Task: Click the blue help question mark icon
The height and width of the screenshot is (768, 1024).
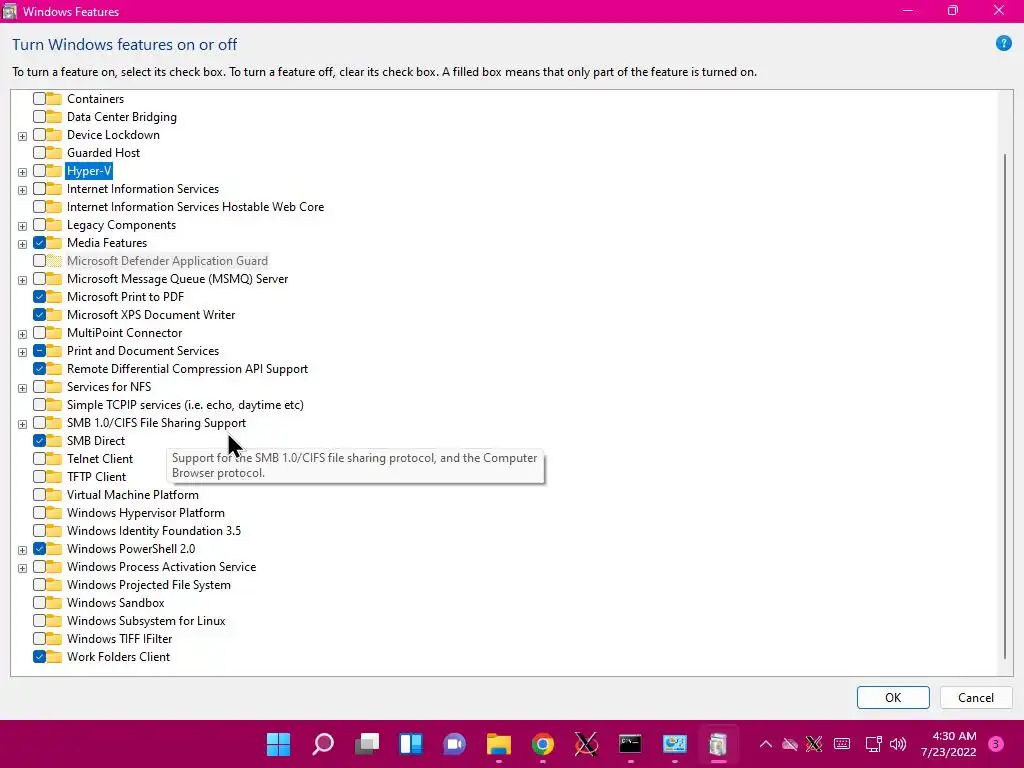Action: coord(1004,44)
